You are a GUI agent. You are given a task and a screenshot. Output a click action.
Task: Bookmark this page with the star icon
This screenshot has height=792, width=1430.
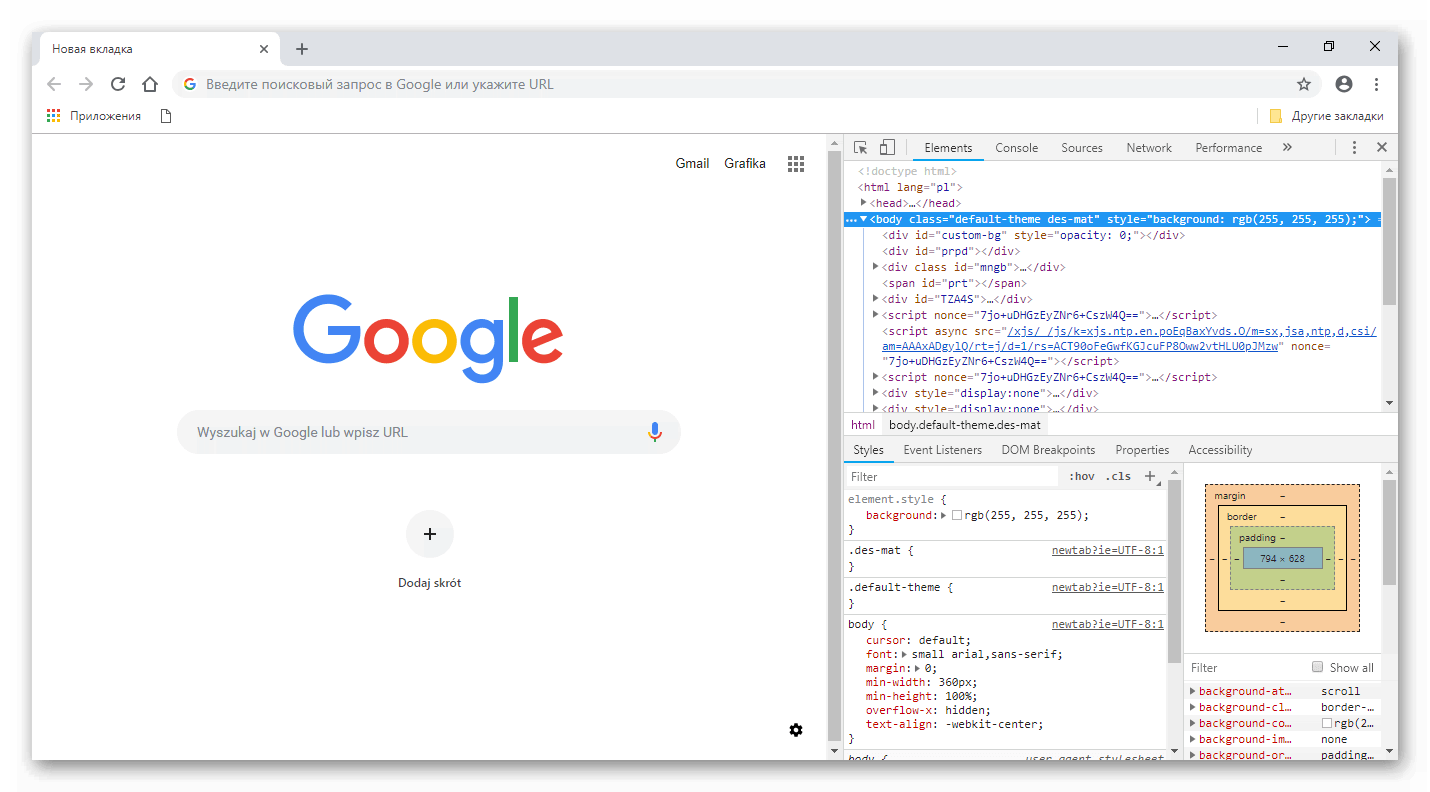tap(1304, 84)
